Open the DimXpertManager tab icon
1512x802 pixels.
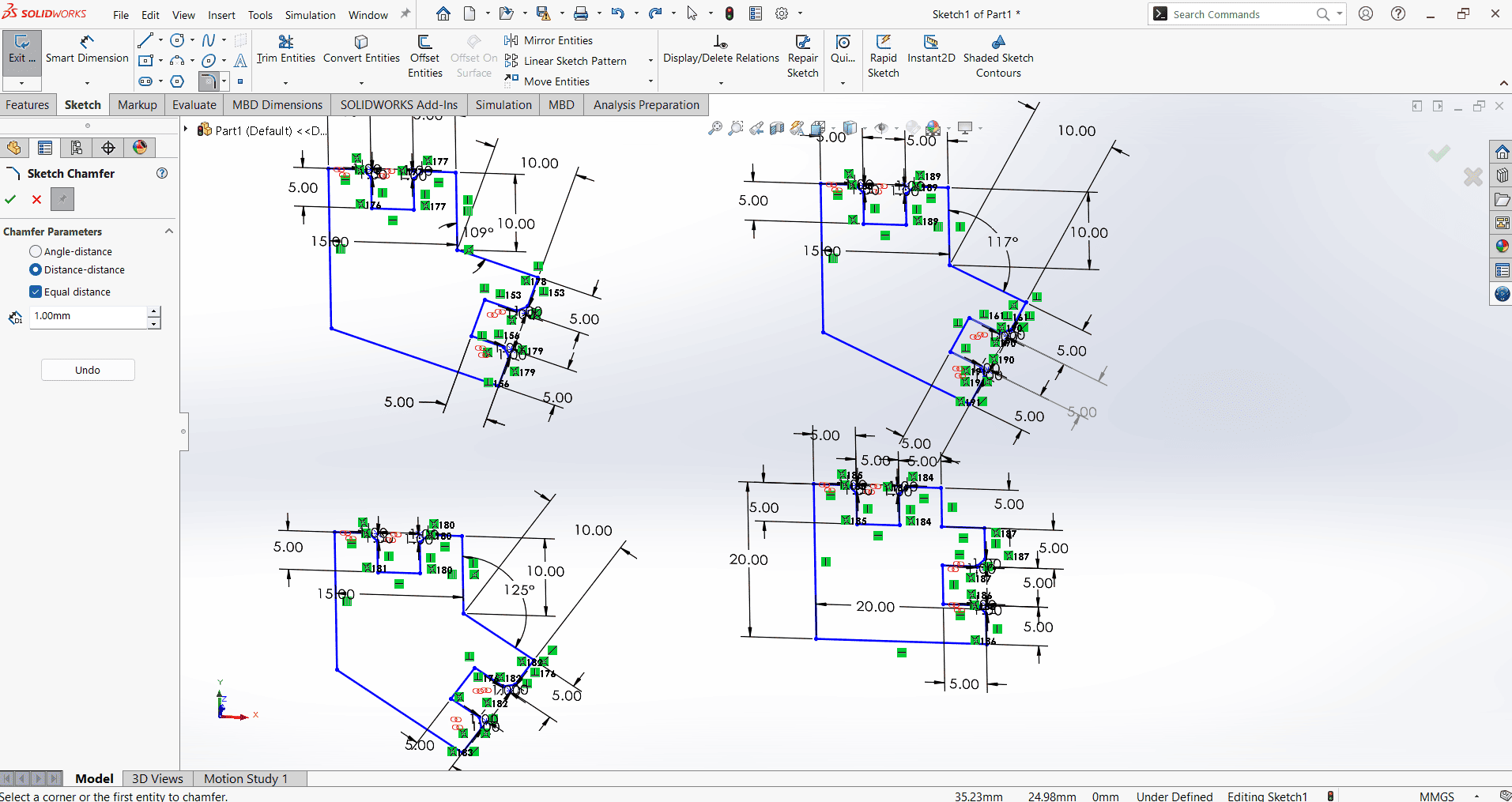point(108,148)
